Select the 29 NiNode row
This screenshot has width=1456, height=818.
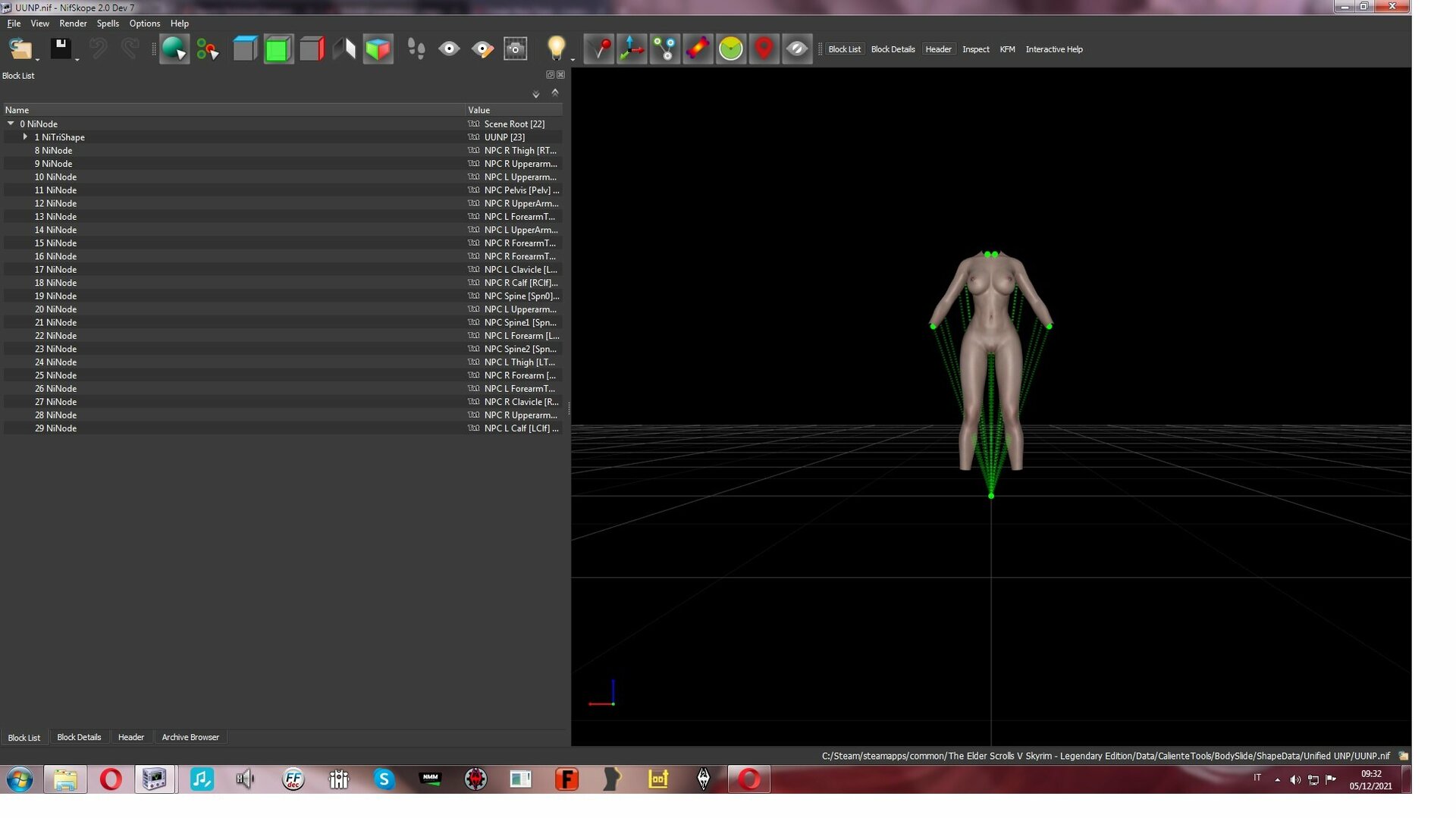pos(282,428)
